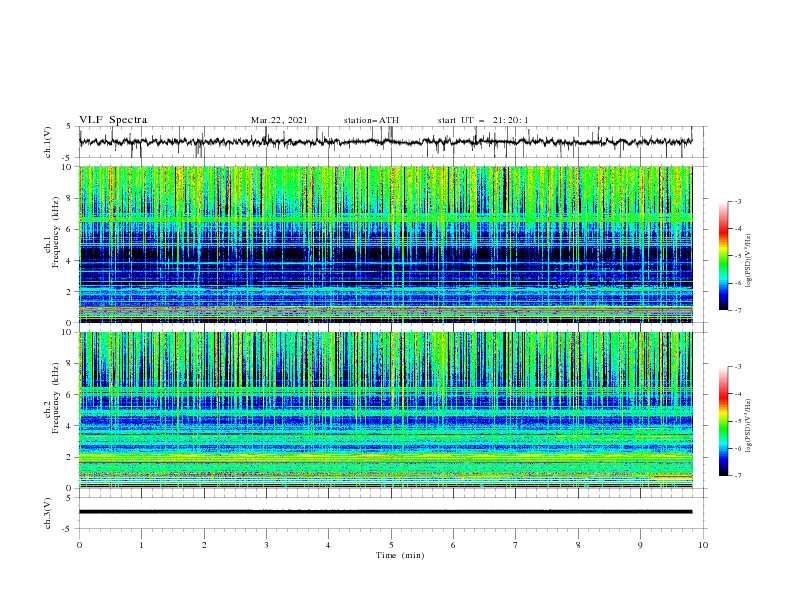Click time axis tick label '5' minutes
Viewport: 792px width, 612px height.
(x=391, y=545)
